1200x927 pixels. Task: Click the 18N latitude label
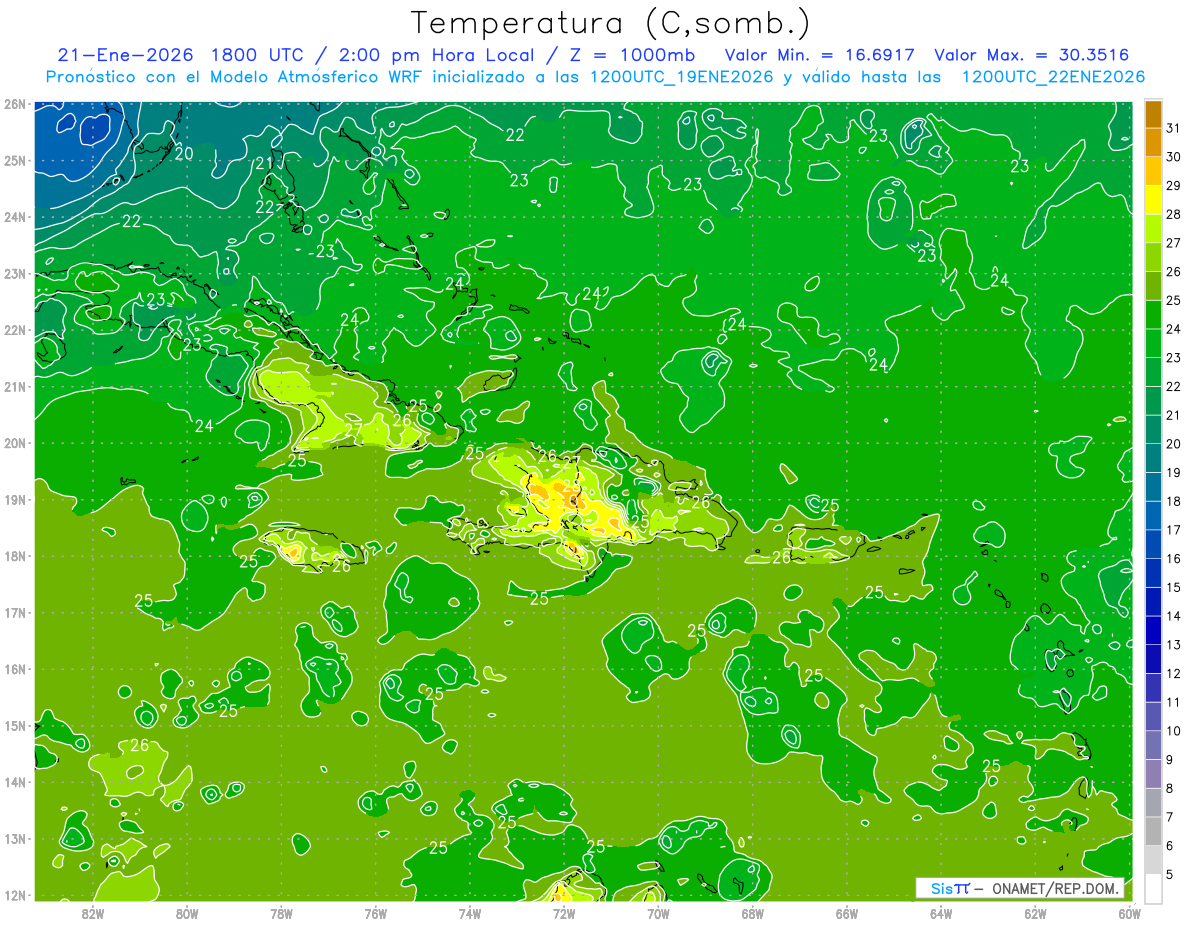point(14,556)
